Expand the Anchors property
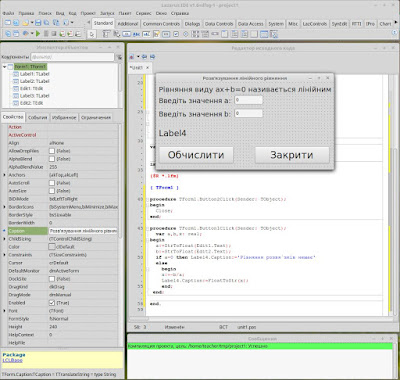The image size is (400, 380). (4, 175)
